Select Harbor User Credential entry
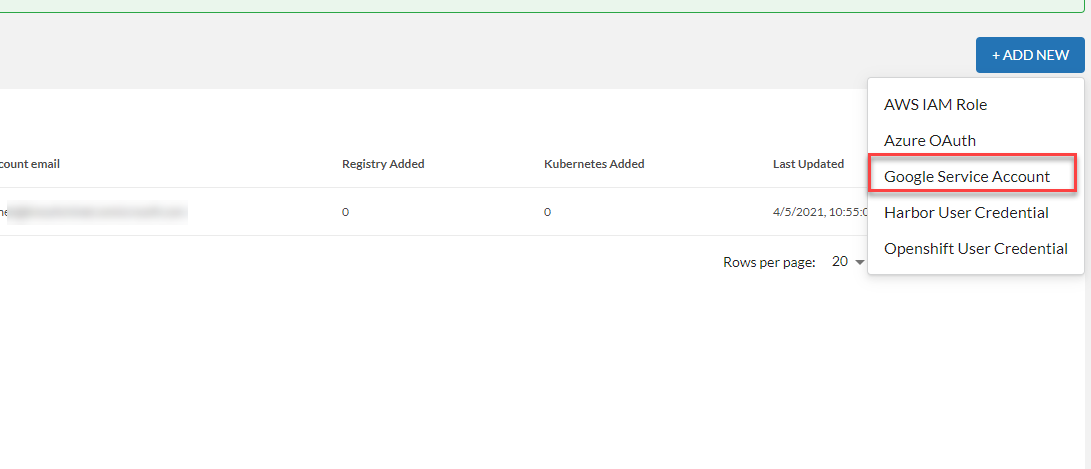The width and height of the screenshot is (1091, 469). [966, 213]
